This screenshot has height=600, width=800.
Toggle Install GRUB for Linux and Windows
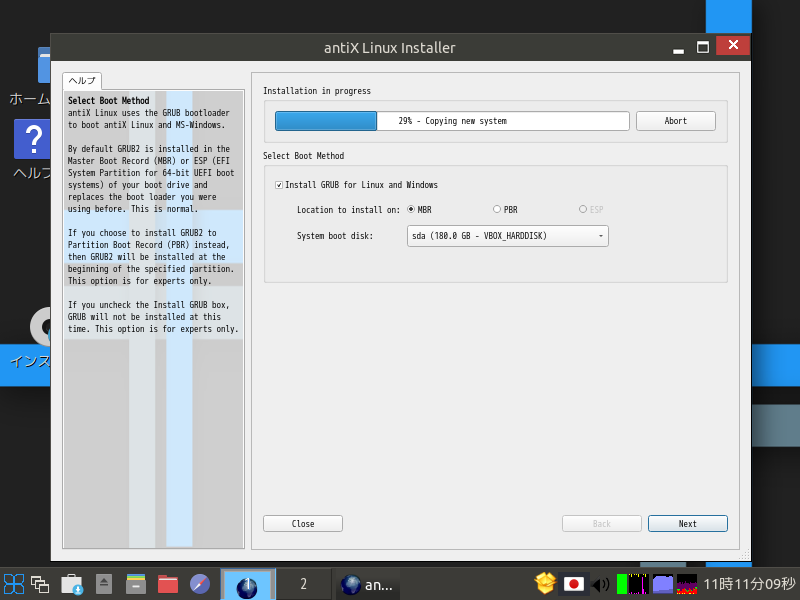point(356,185)
